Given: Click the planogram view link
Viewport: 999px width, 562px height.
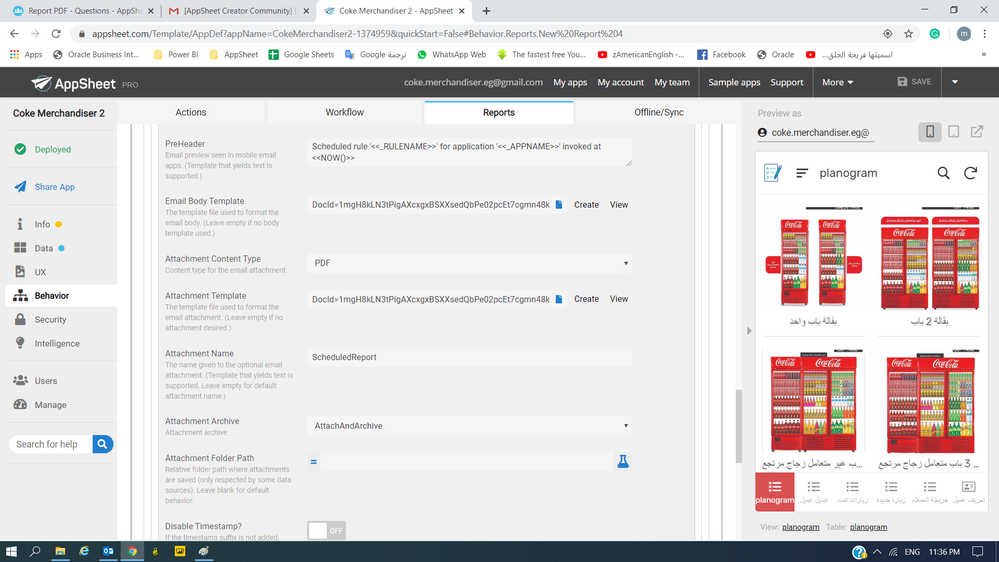Looking at the screenshot, I should tap(801, 527).
